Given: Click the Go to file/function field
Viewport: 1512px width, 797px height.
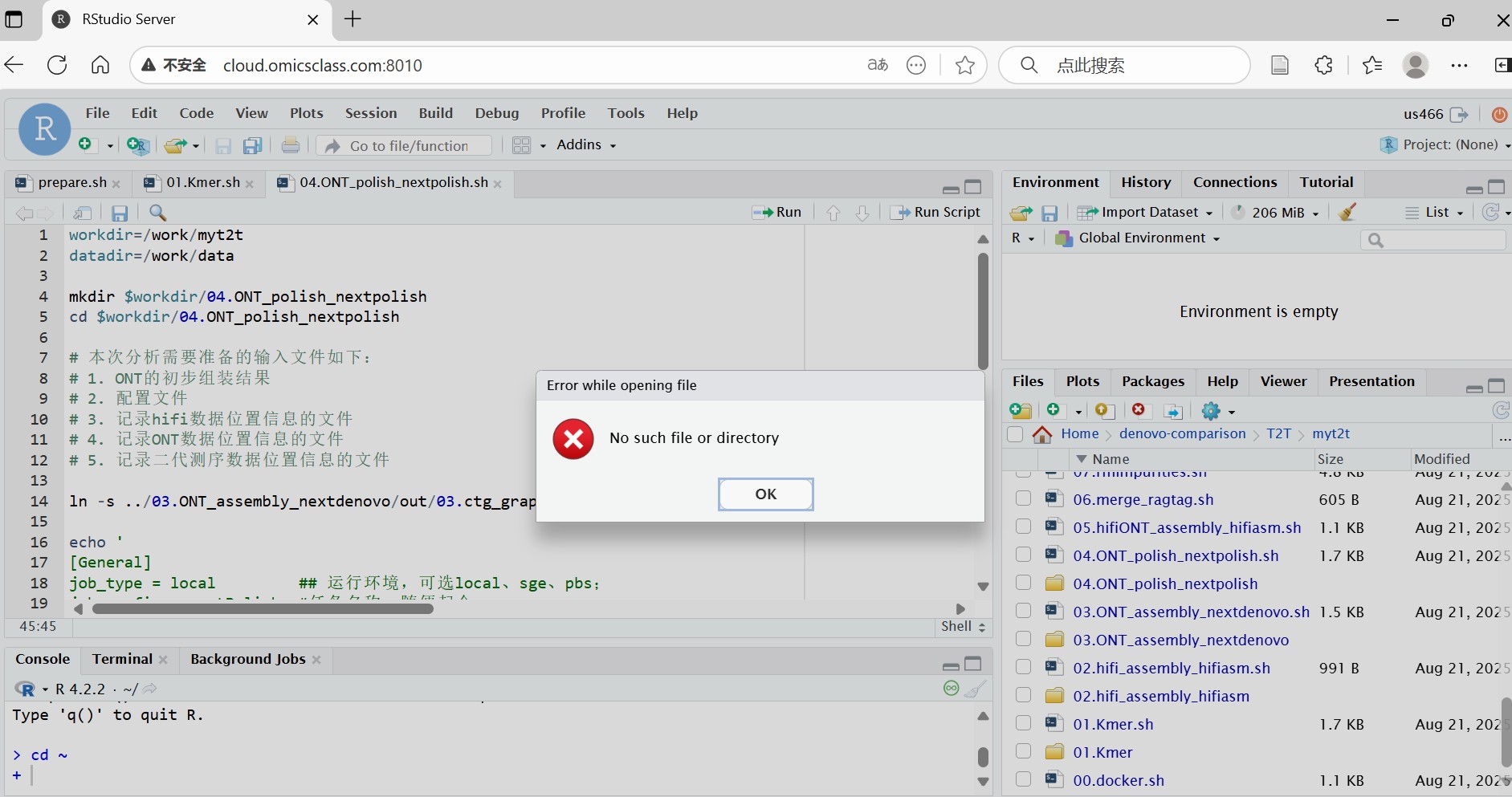Looking at the screenshot, I should [x=409, y=145].
